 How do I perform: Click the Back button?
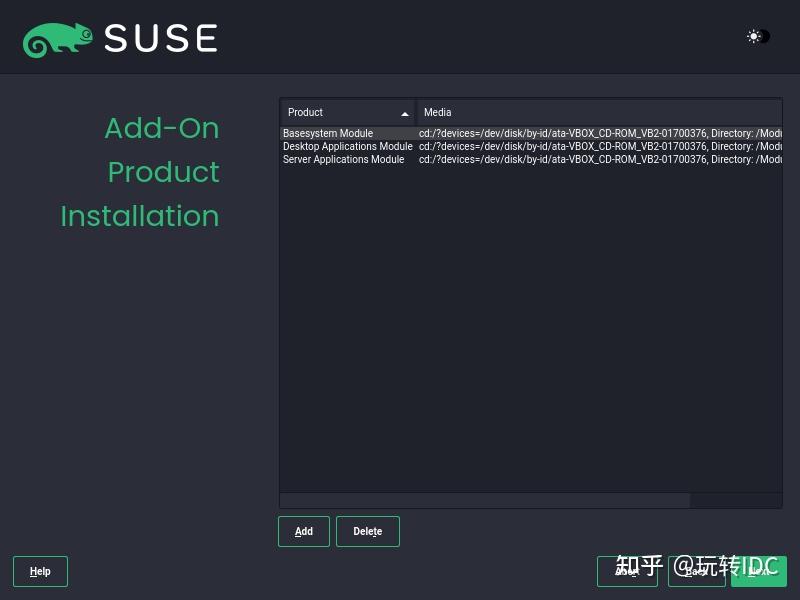point(697,571)
